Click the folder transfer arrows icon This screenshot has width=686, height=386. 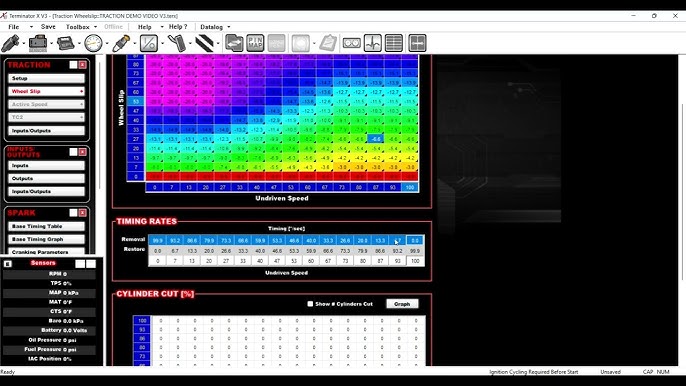234,43
